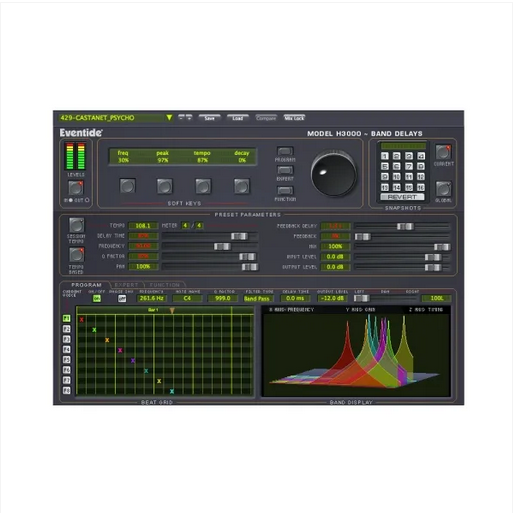This screenshot has width=513, height=513.
Task: Click the Note Name field C4
Action: [x=187, y=298]
